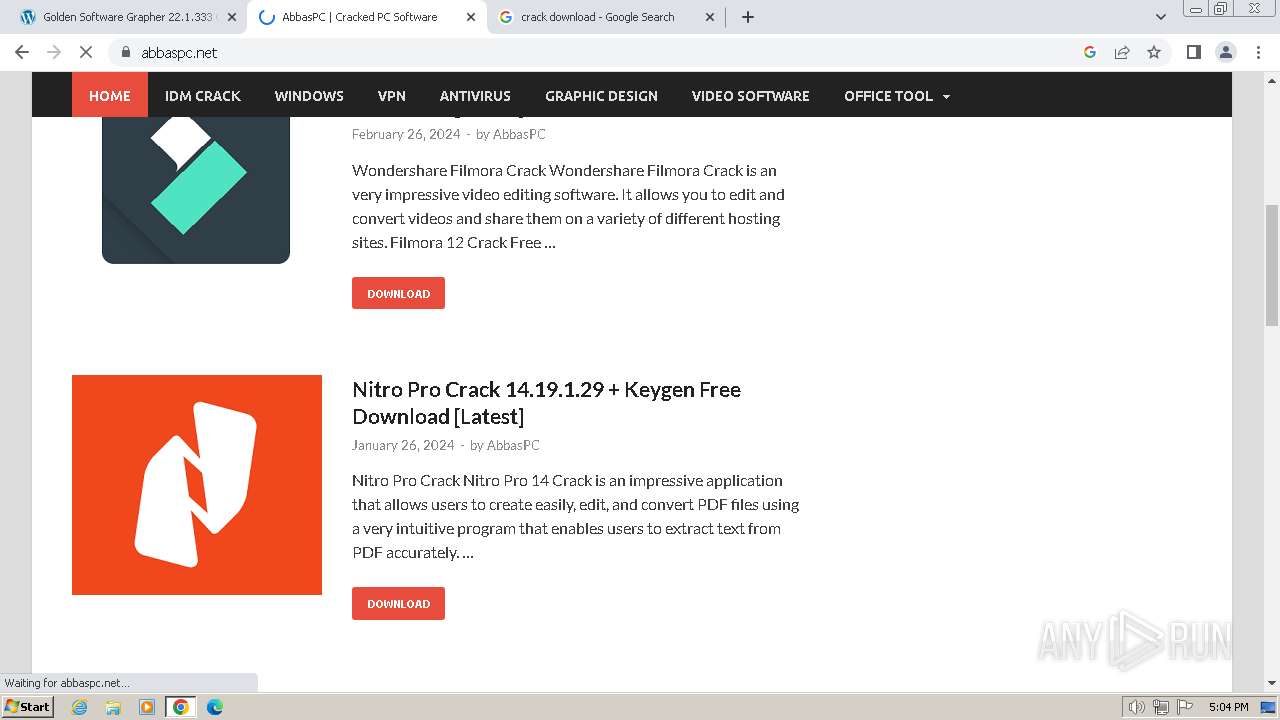The width and height of the screenshot is (1280, 720).
Task: Click the page vertical scrollbar thumb
Action: pos(1272,265)
